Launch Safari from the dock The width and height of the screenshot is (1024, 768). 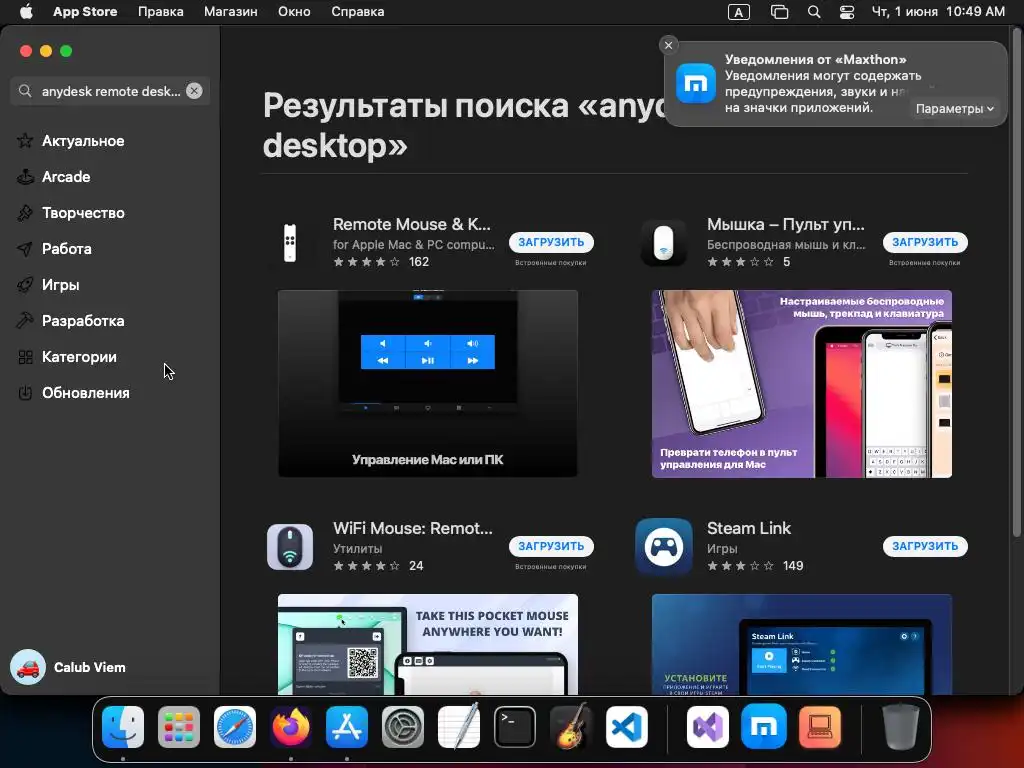[235, 727]
